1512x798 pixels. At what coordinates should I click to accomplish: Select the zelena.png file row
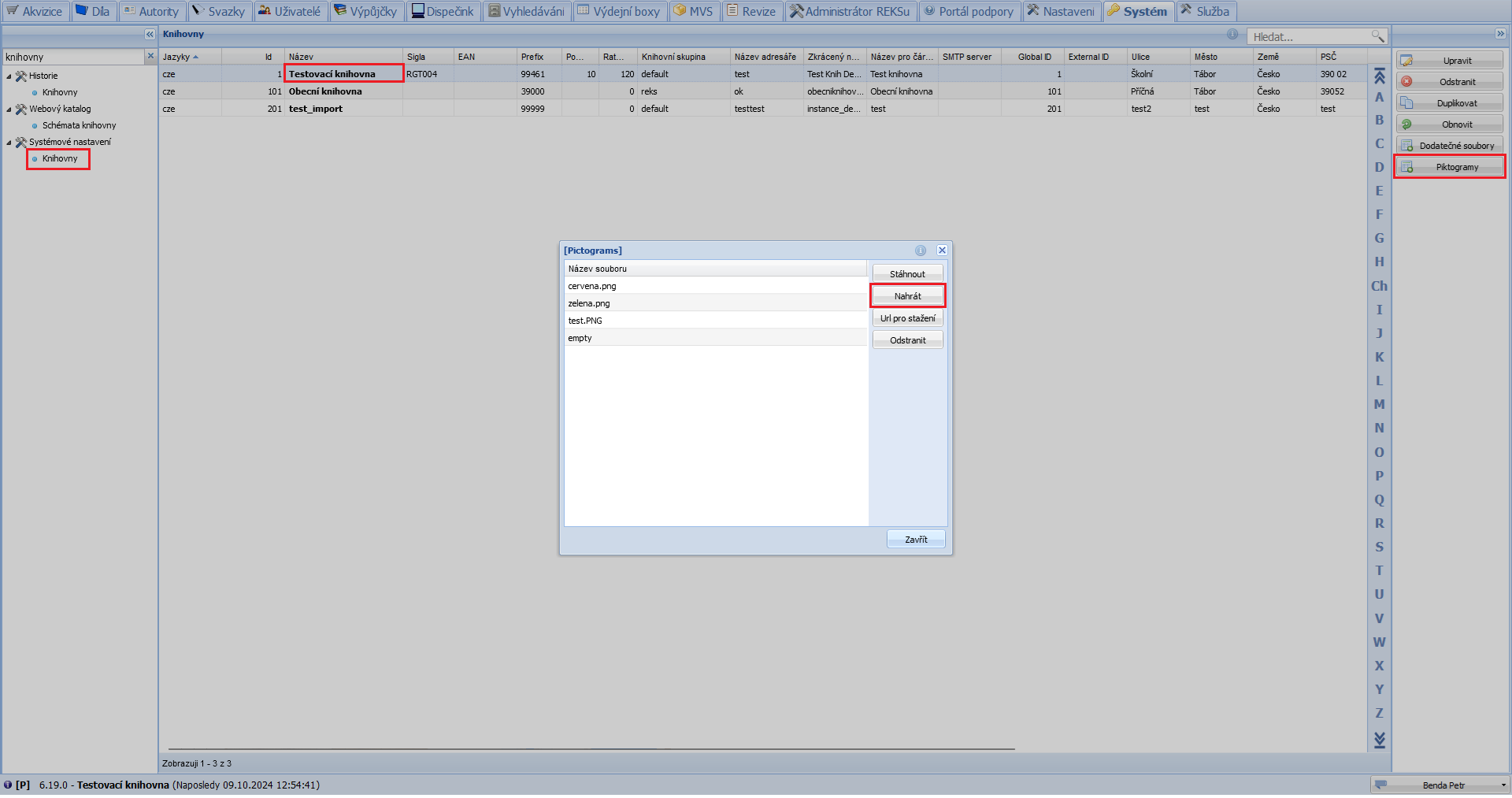[715, 303]
